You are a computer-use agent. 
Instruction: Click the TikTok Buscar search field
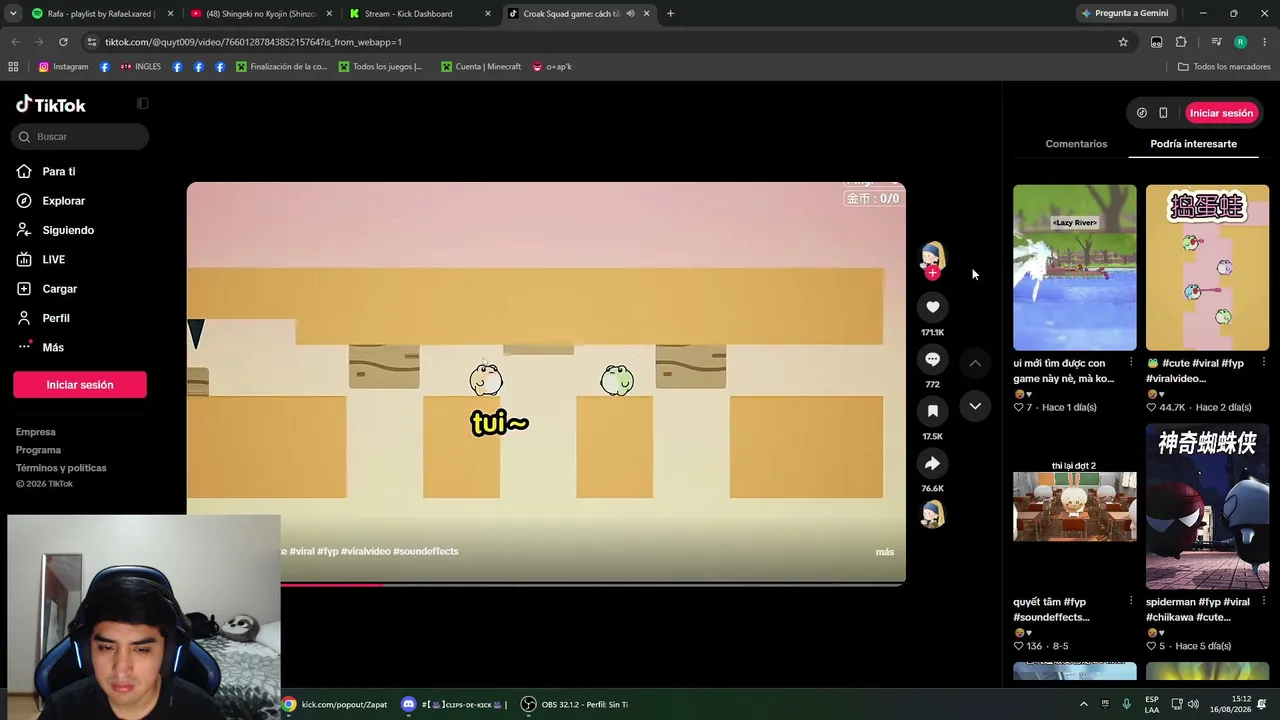coord(80,137)
